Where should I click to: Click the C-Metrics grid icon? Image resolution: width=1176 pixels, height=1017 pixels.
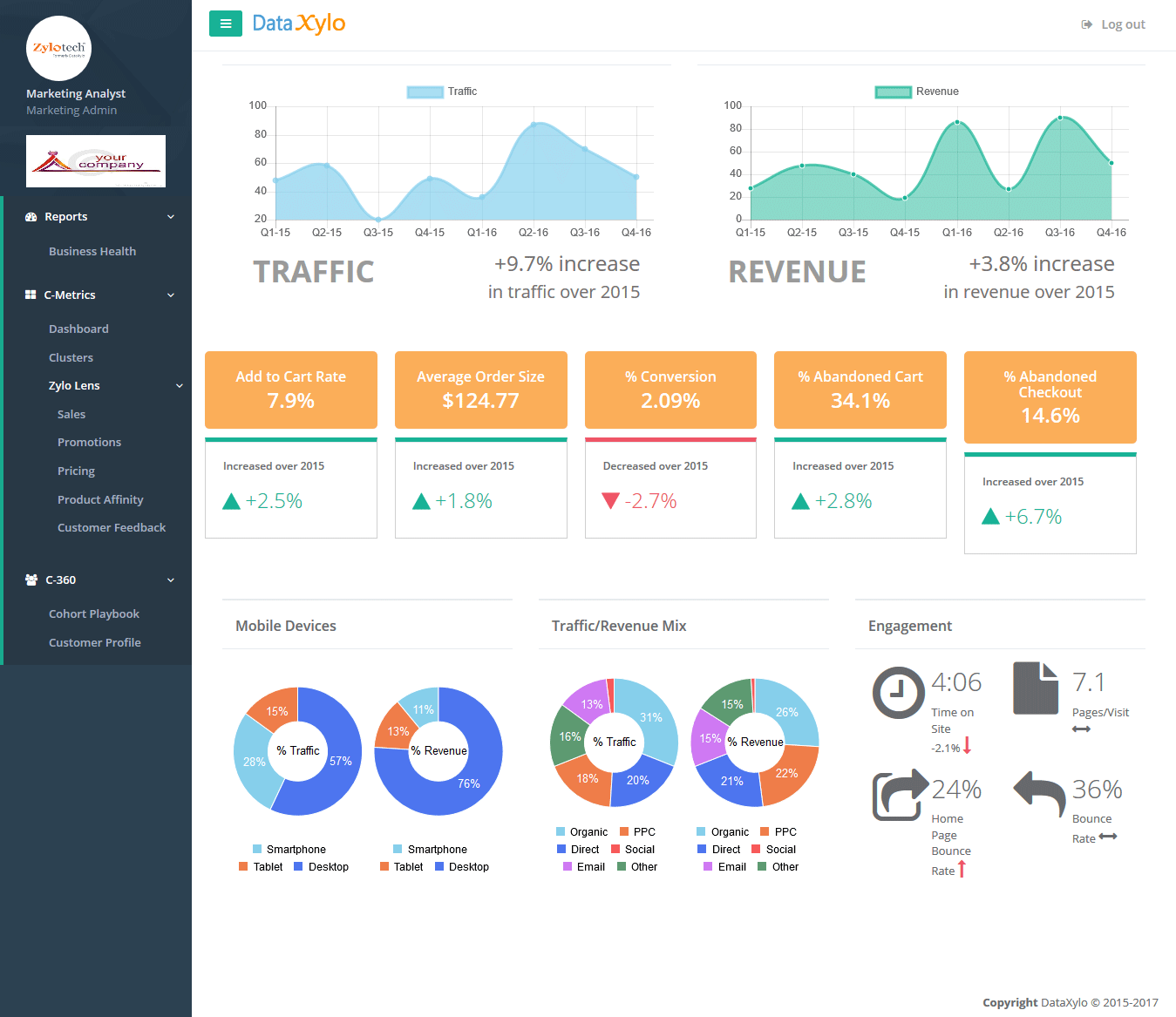pyautogui.click(x=31, y=295)
